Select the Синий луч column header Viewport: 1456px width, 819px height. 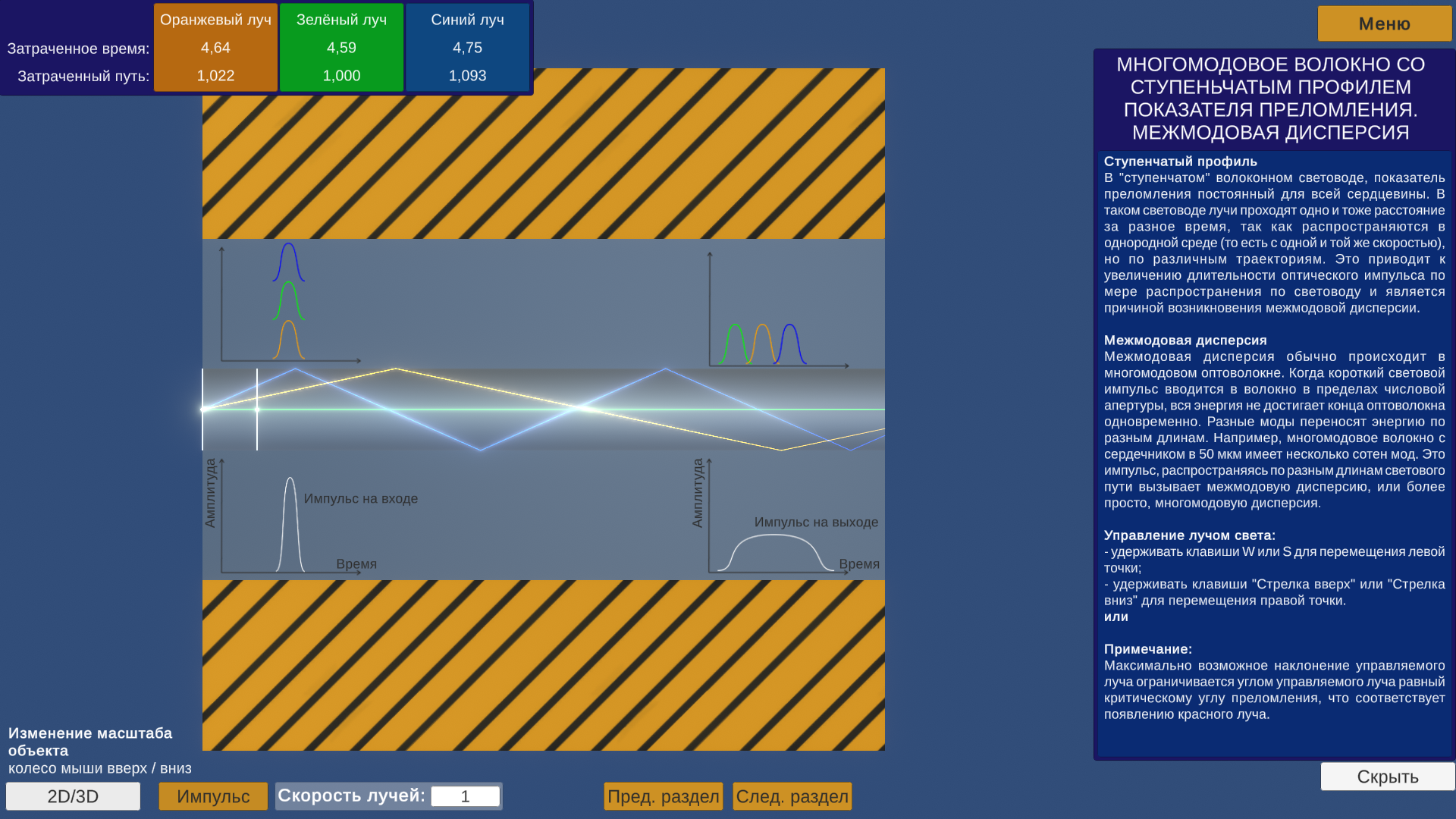click(467, 20)
